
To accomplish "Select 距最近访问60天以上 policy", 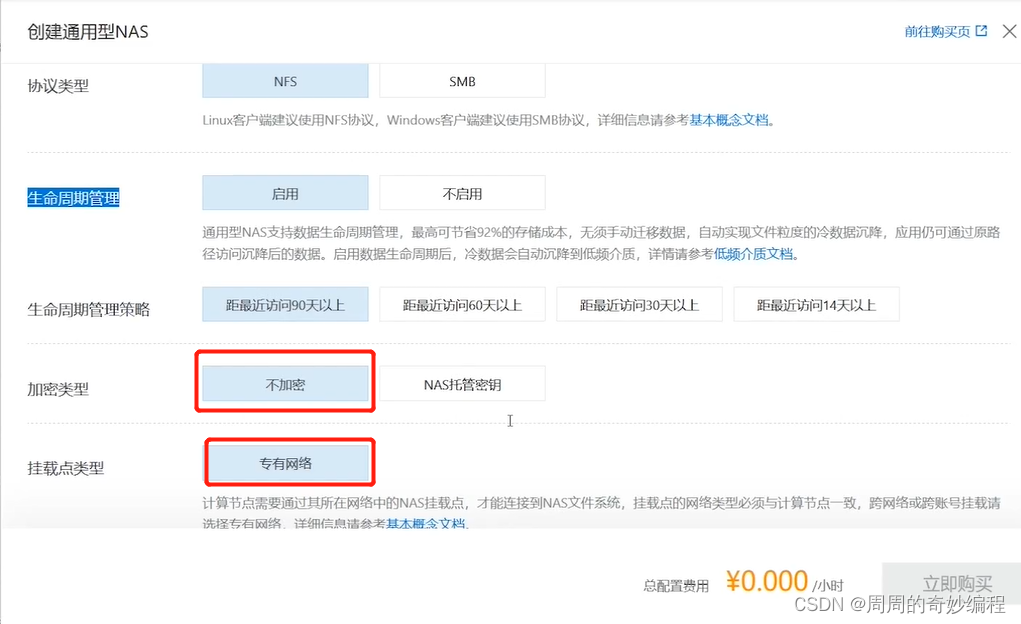I will point(461,304).
